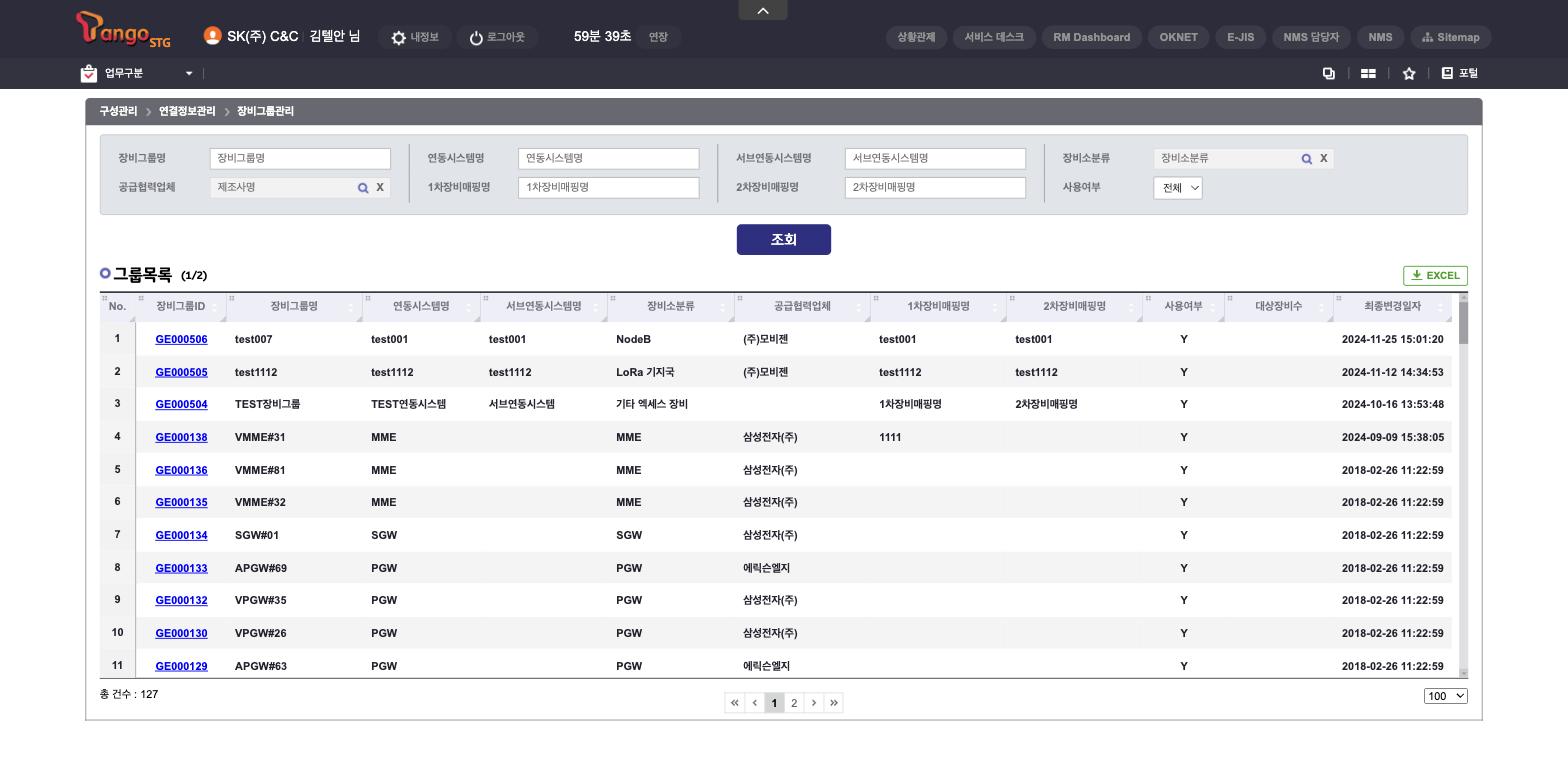
Task: Open search for 장비소분류 magnifier icon
Action: point(1306,159)
